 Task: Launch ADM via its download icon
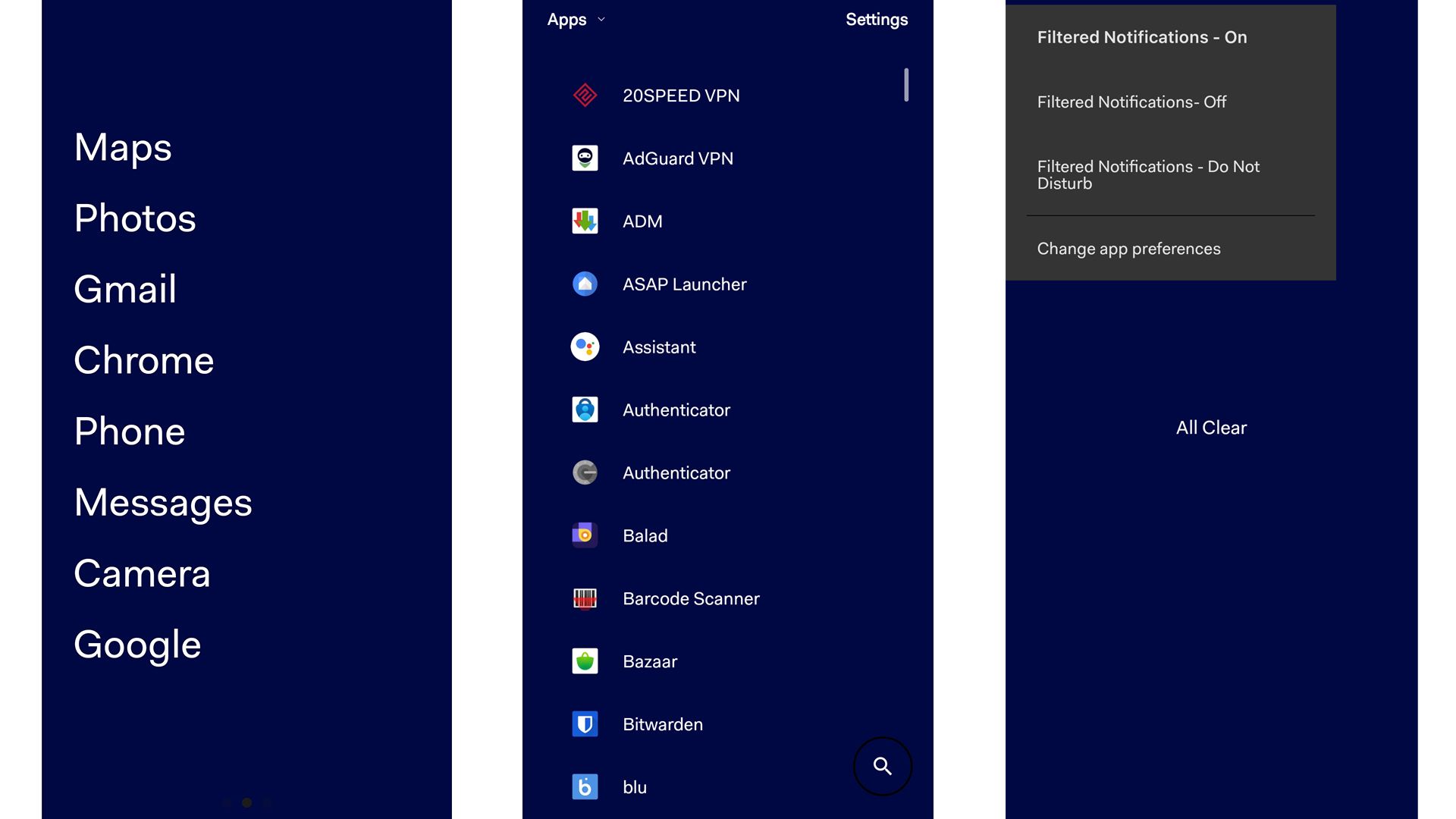coord(585,221)
